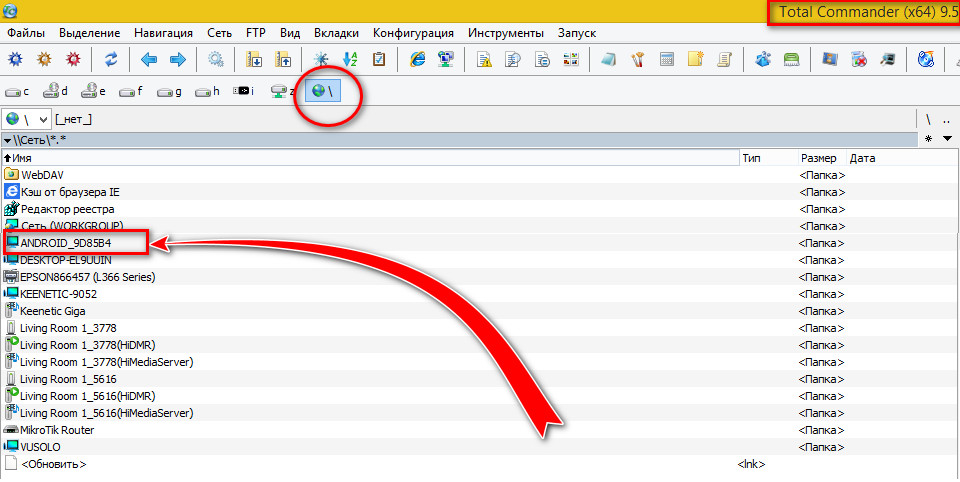Switch to drive e
This screenshot has width=960, height=482.
93,92
